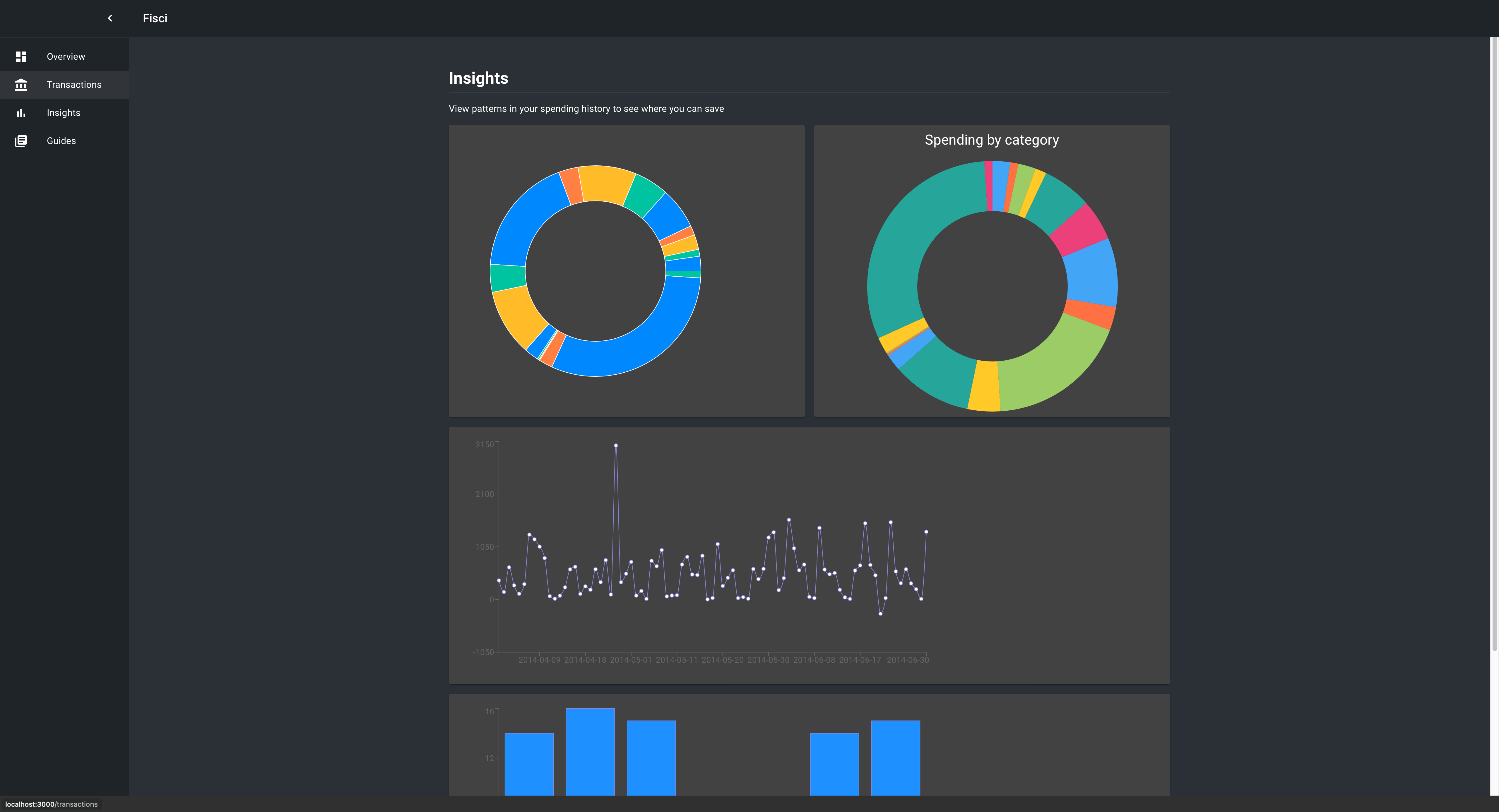Viewport: 1499px width, 812px height.
Task: Open the Guides section
Action: click(x=61, y=141)
